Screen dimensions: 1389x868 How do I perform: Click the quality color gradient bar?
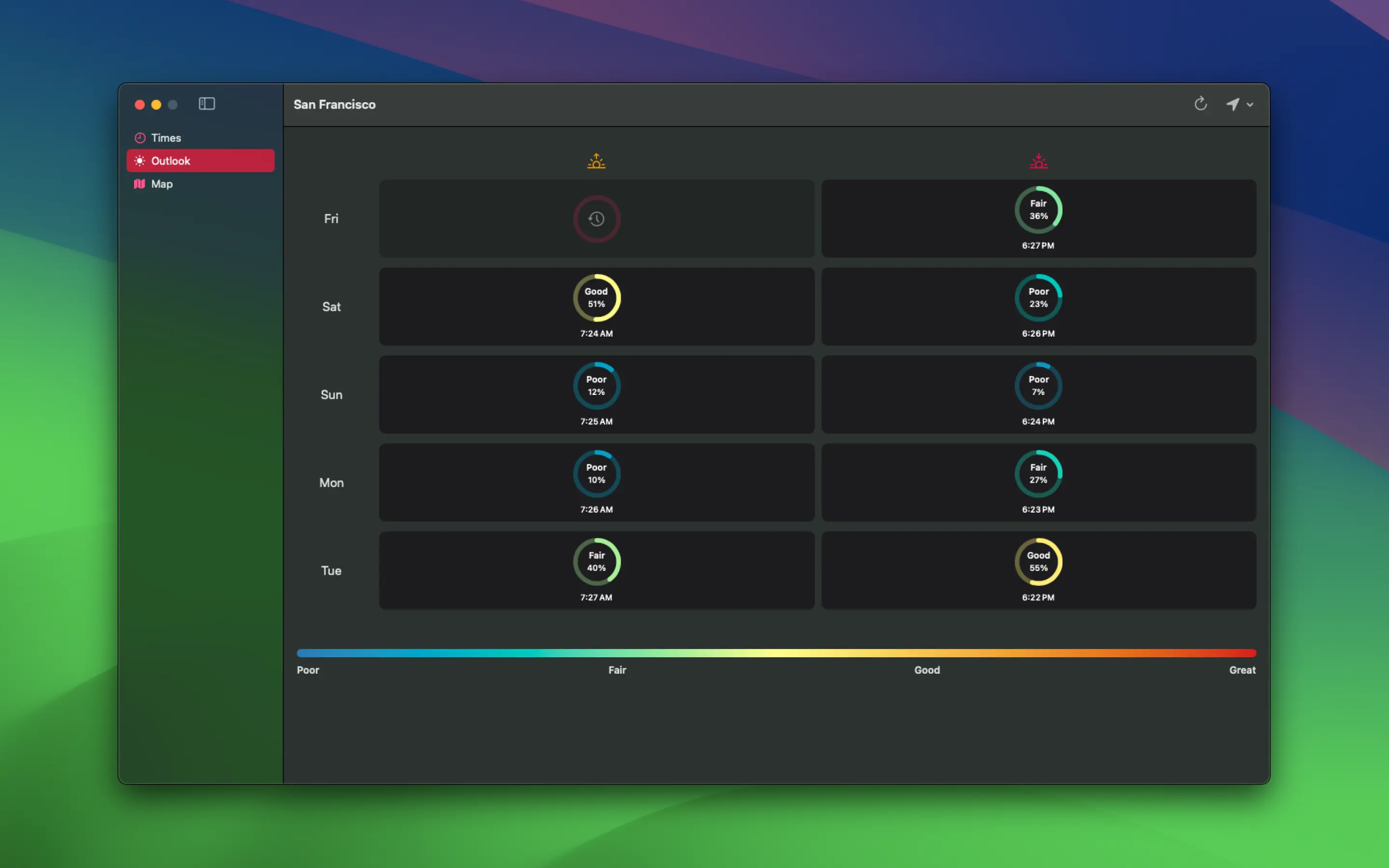coord(776,653)
